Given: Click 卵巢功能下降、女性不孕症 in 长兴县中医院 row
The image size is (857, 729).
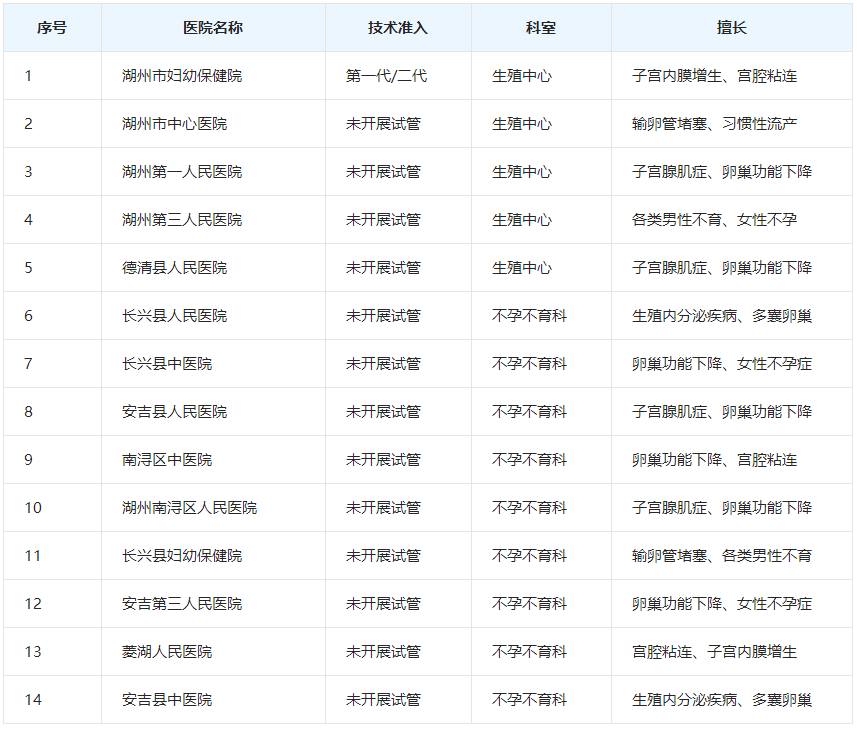Looking at the screenshot, I should point(722,364).
